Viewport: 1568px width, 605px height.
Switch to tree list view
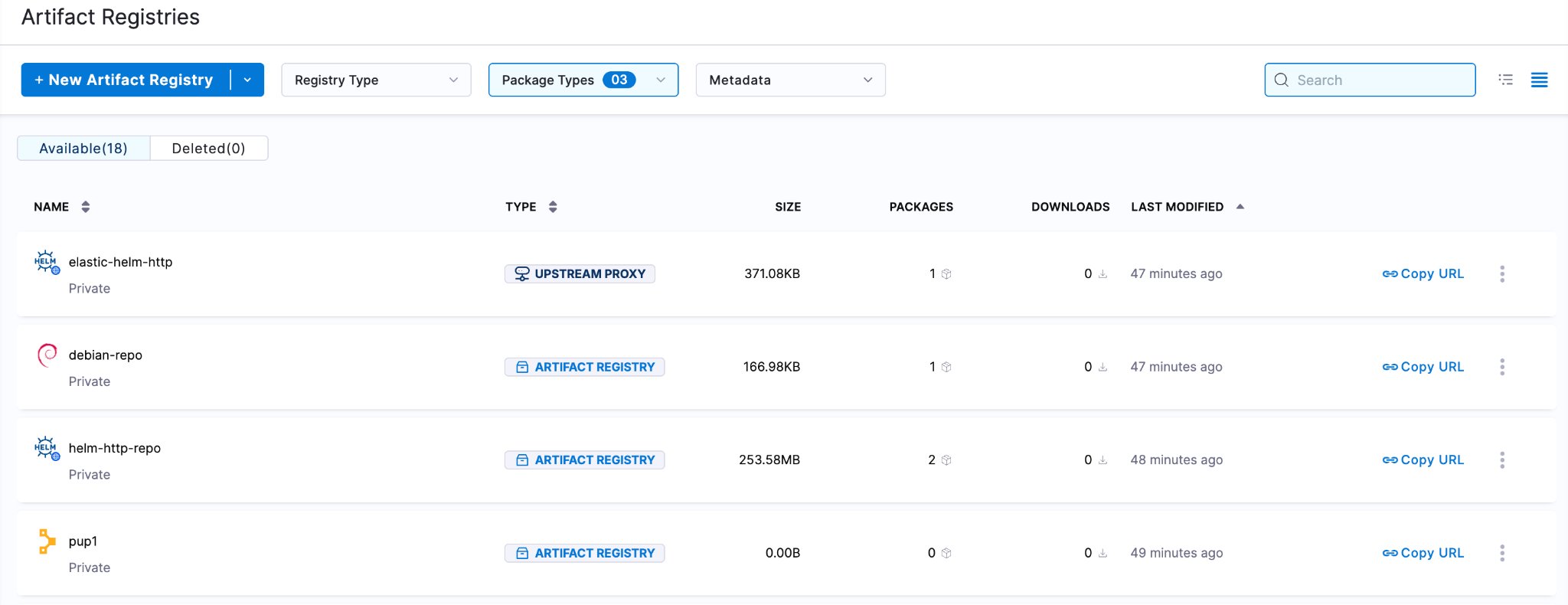[1506, 80]
